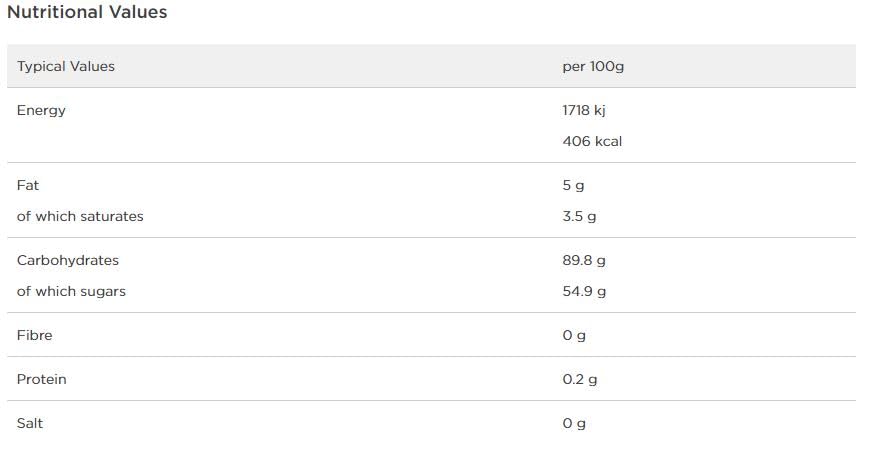Click the 1718 kj energy value
870x459 pixels.
point(584,110)
